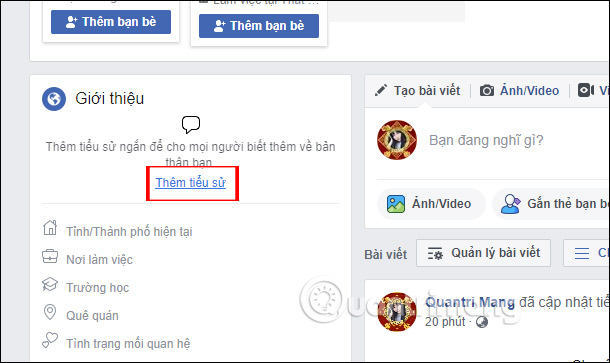Open the Quantri Mang profile name link
Screen dimensions: 610x363
[x=470, y=302]
